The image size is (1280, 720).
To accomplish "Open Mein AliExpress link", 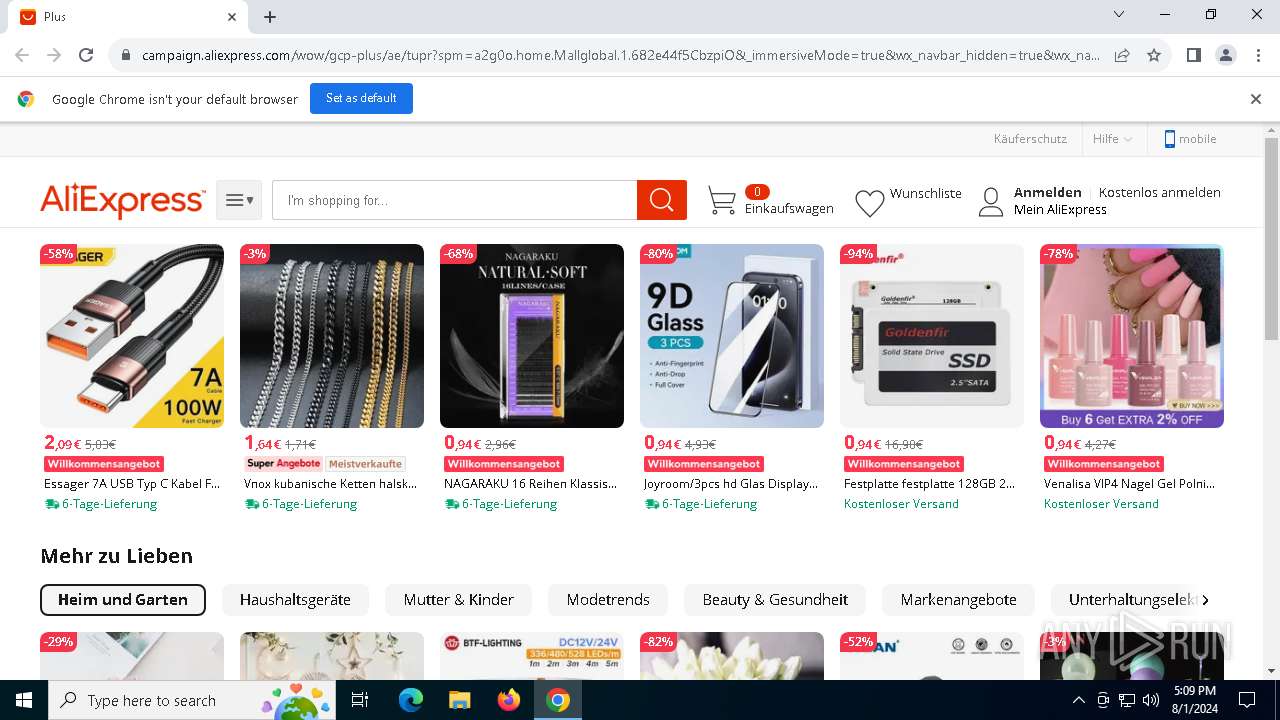I will coord(1060,209).
